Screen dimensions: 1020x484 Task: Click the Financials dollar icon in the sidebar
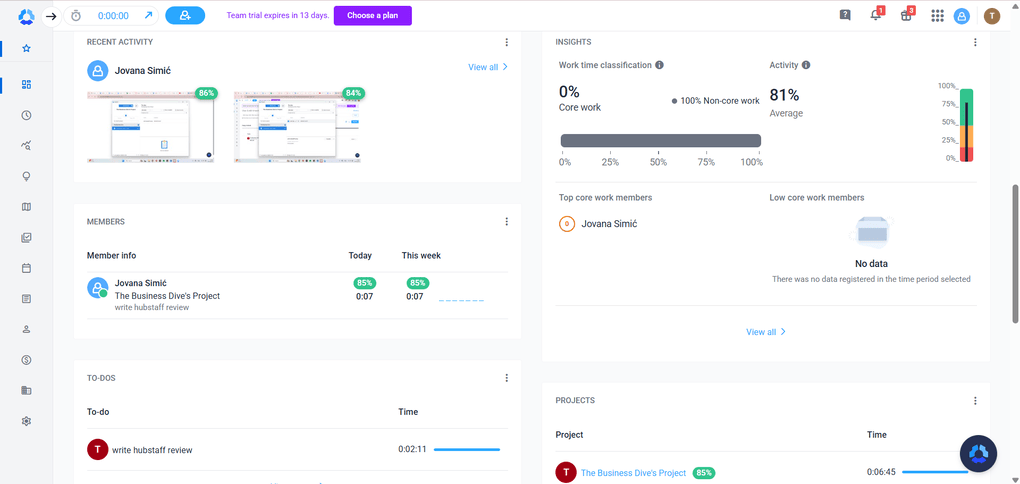click(26, 359)
